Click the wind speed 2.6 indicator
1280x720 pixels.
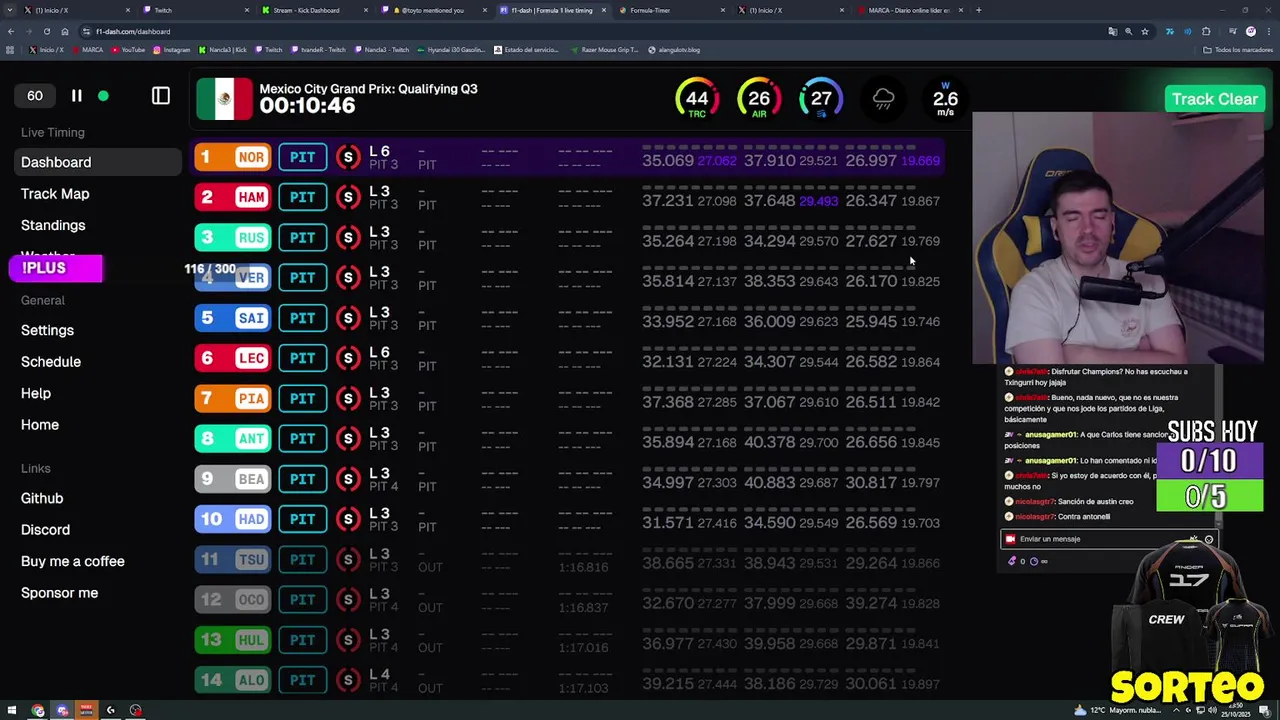[x=945, y=99]
